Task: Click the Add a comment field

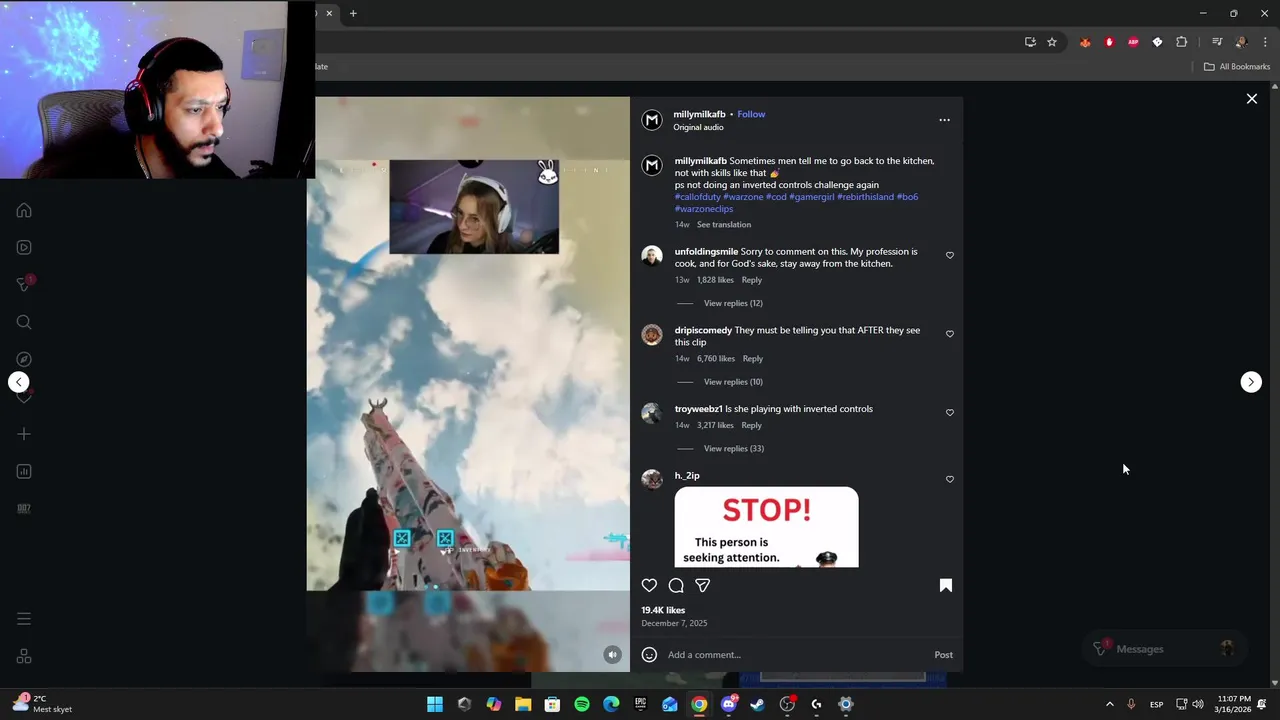Action: click(795, 655)
